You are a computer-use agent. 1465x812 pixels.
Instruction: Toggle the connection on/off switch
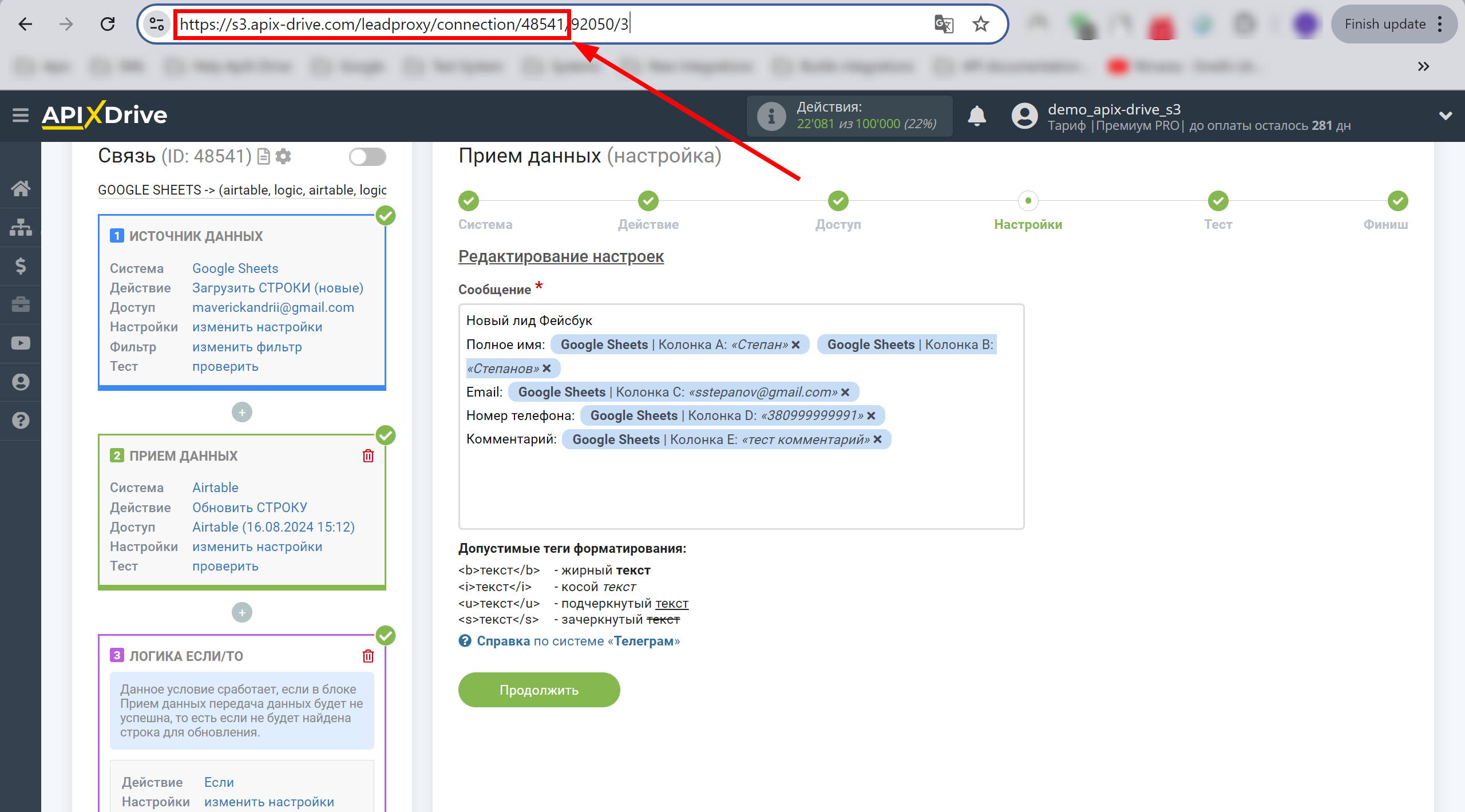tap(367, 157)
